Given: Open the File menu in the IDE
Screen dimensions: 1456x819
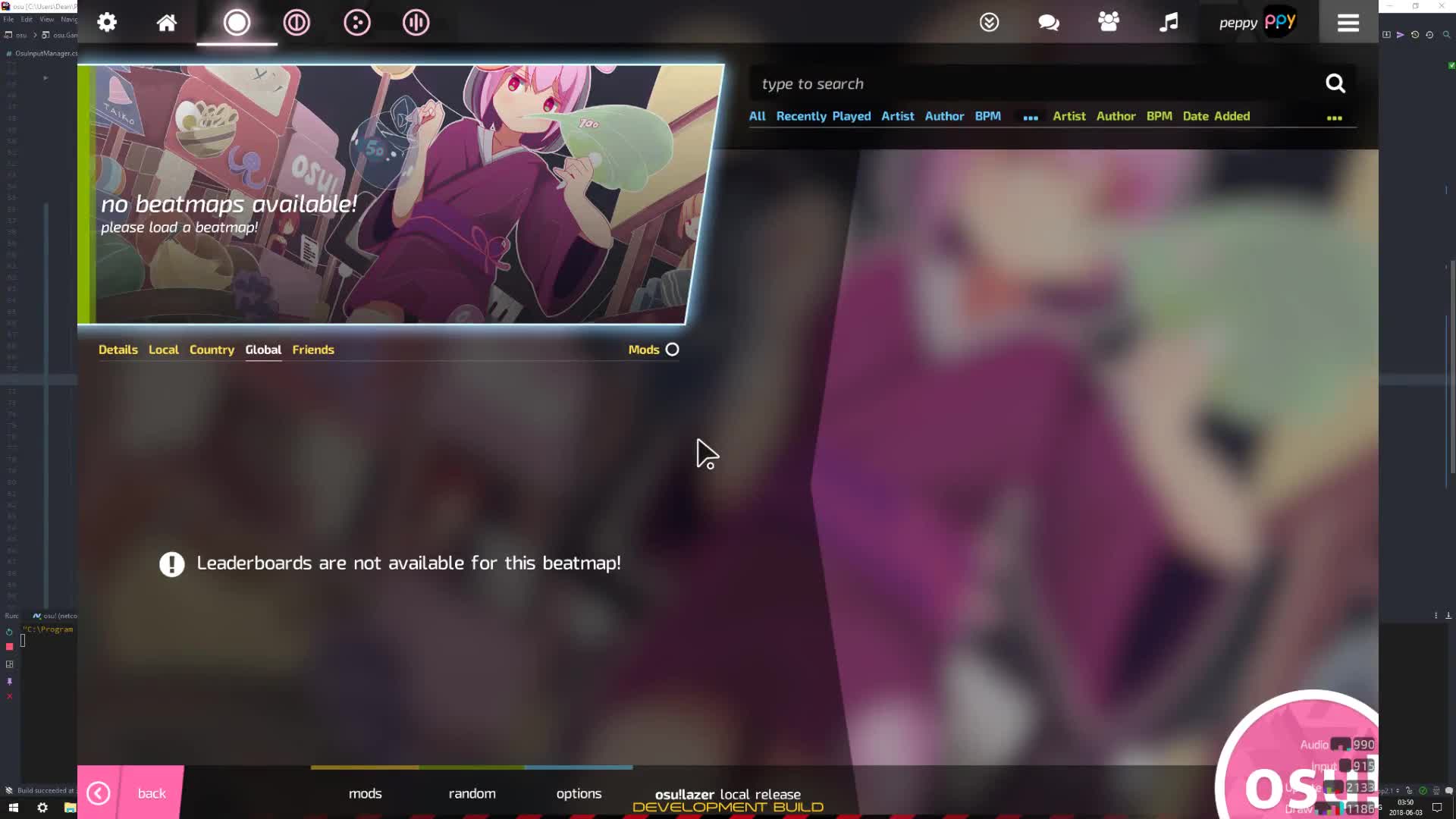Looking at the screenshot, I should (8, 19).
